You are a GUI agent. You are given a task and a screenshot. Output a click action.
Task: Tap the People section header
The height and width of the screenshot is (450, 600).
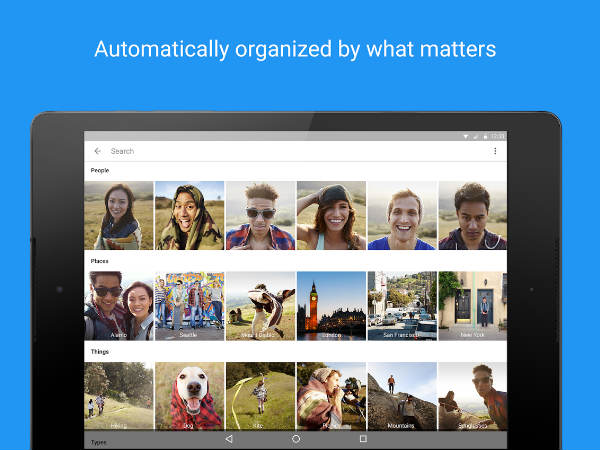coord(100,171)
